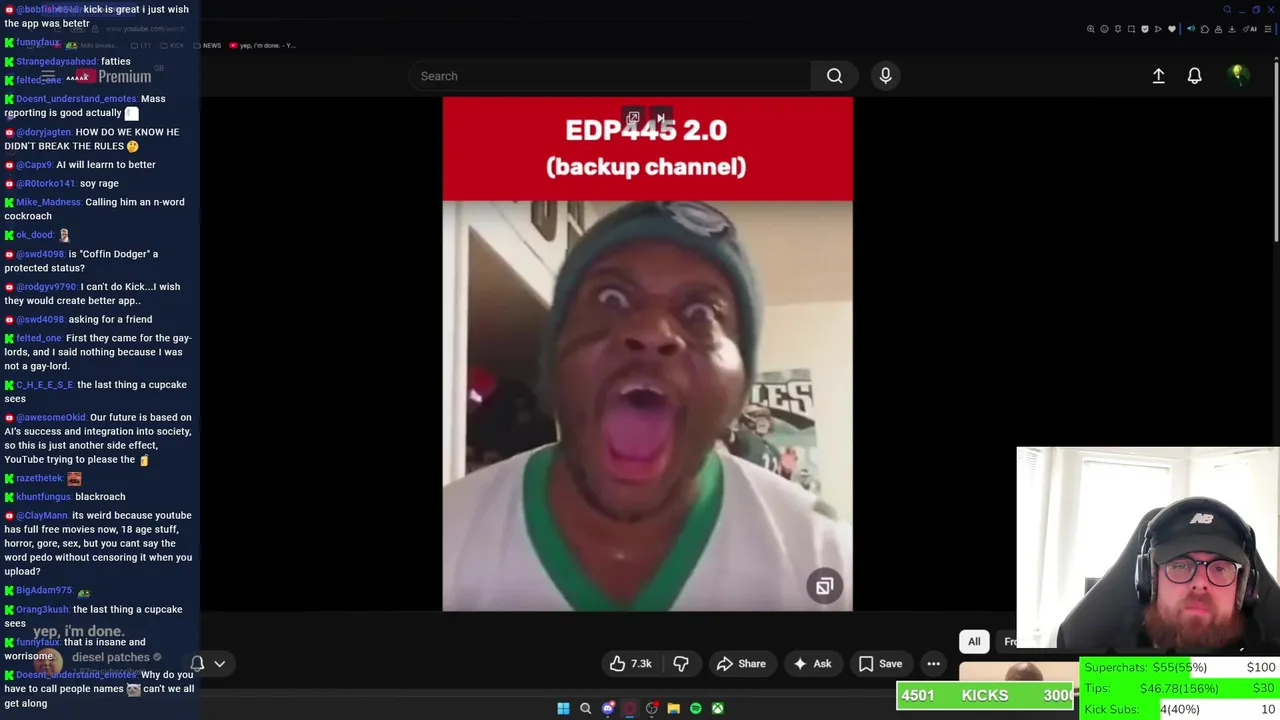
Task: Click the YouTube page scrollbar
Action: (x=1275, y=150)
